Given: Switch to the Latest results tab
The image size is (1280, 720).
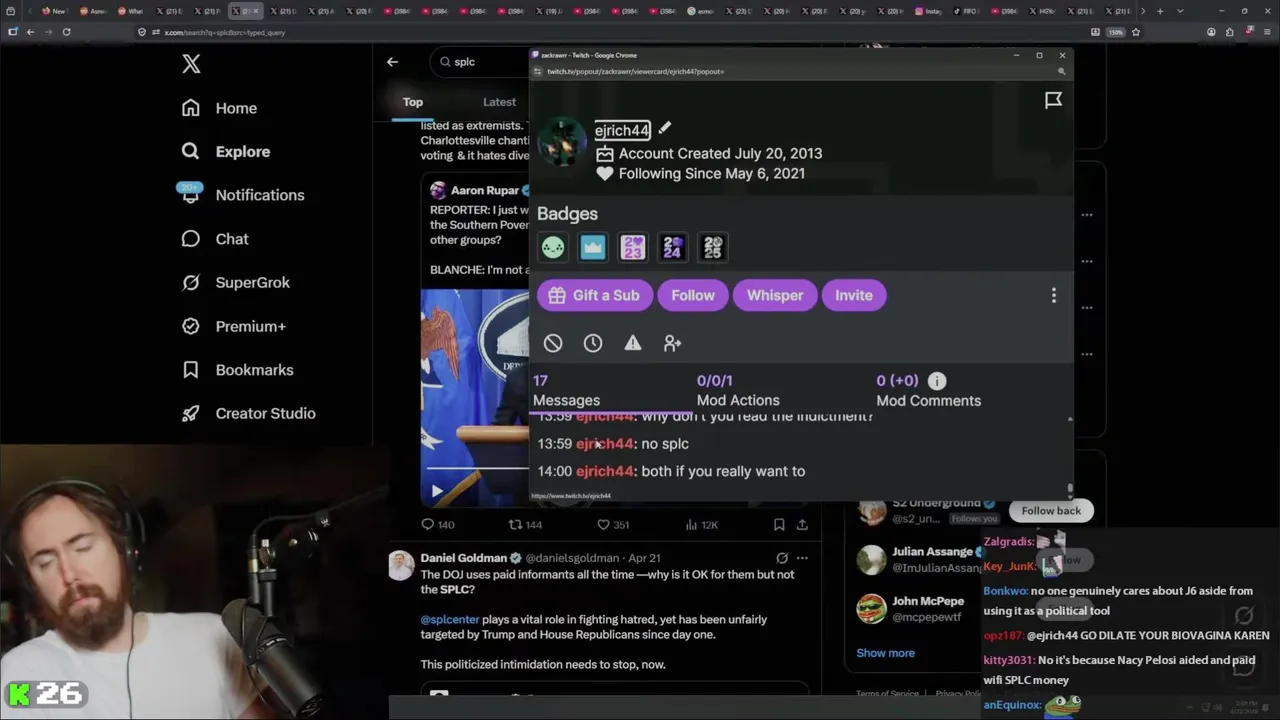Looking at the screenshot, I should (x=499, y=102).
